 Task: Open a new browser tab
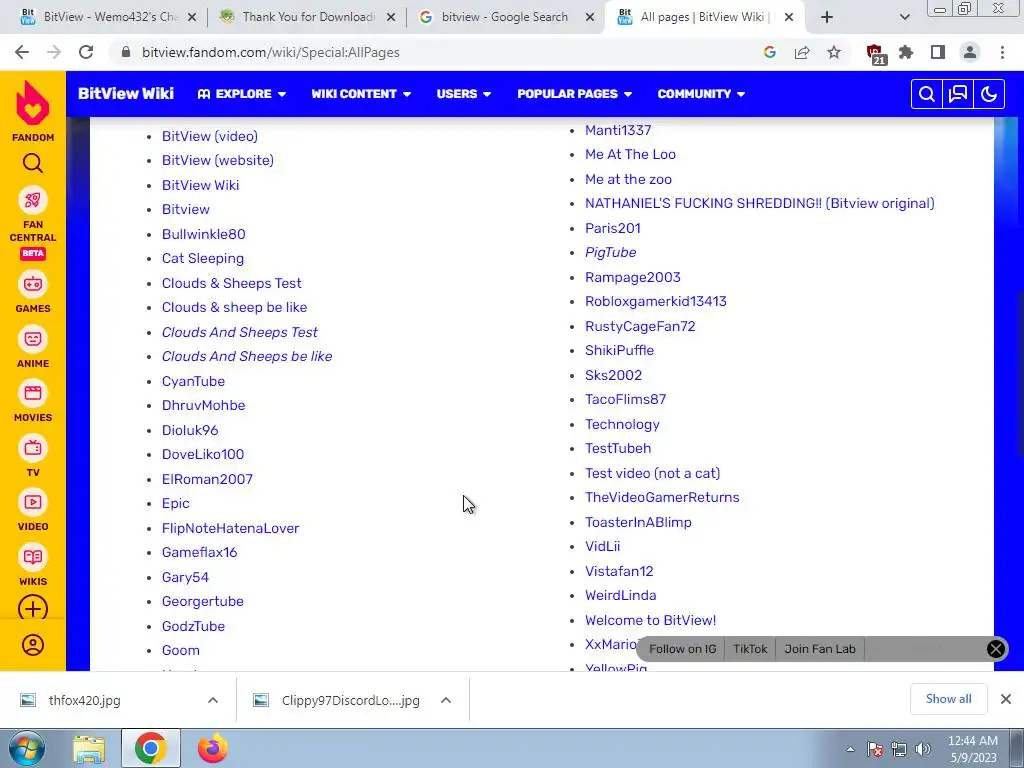[x=827, y=17]
